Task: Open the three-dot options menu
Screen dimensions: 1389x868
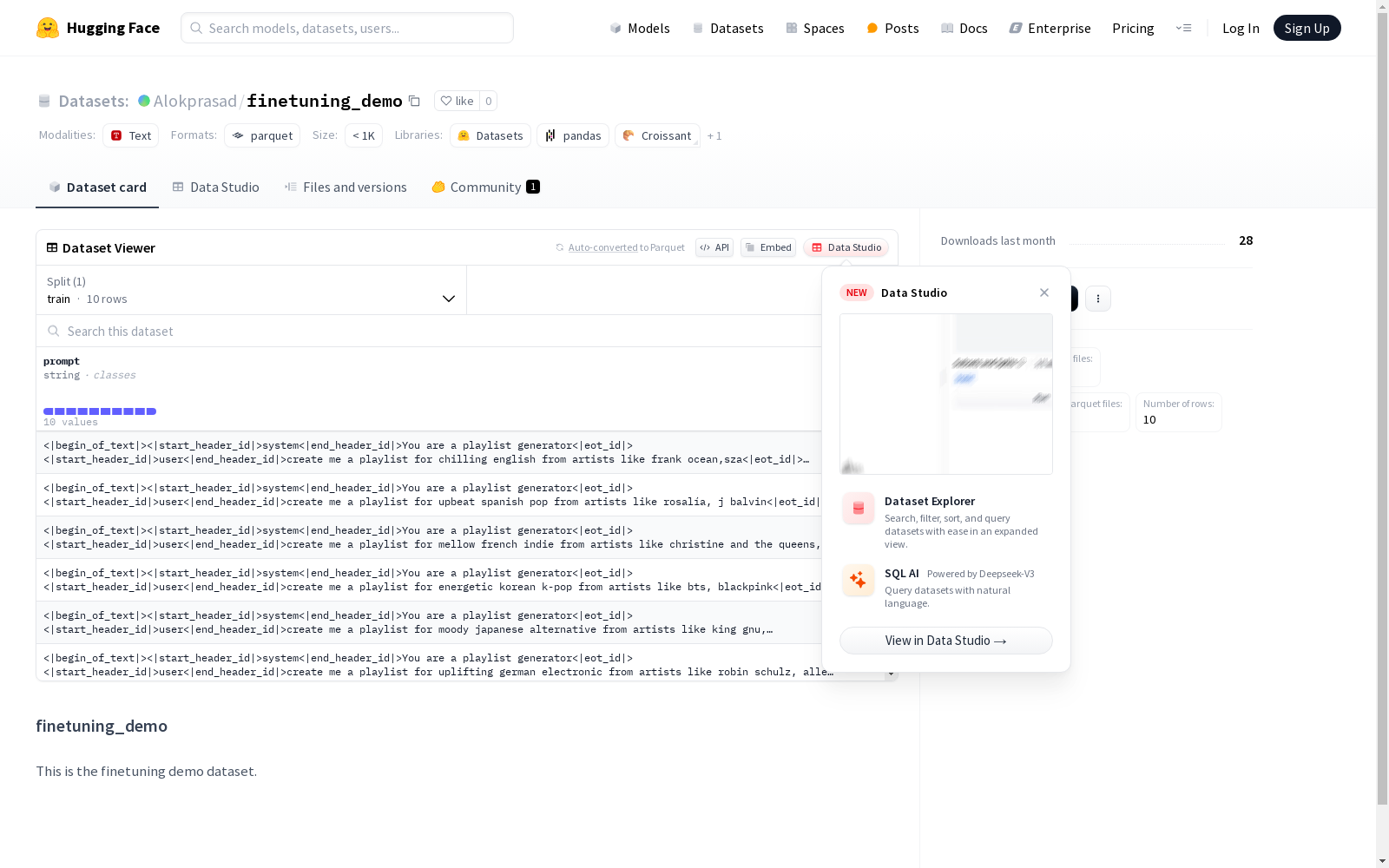Action: click(1098, 299)
